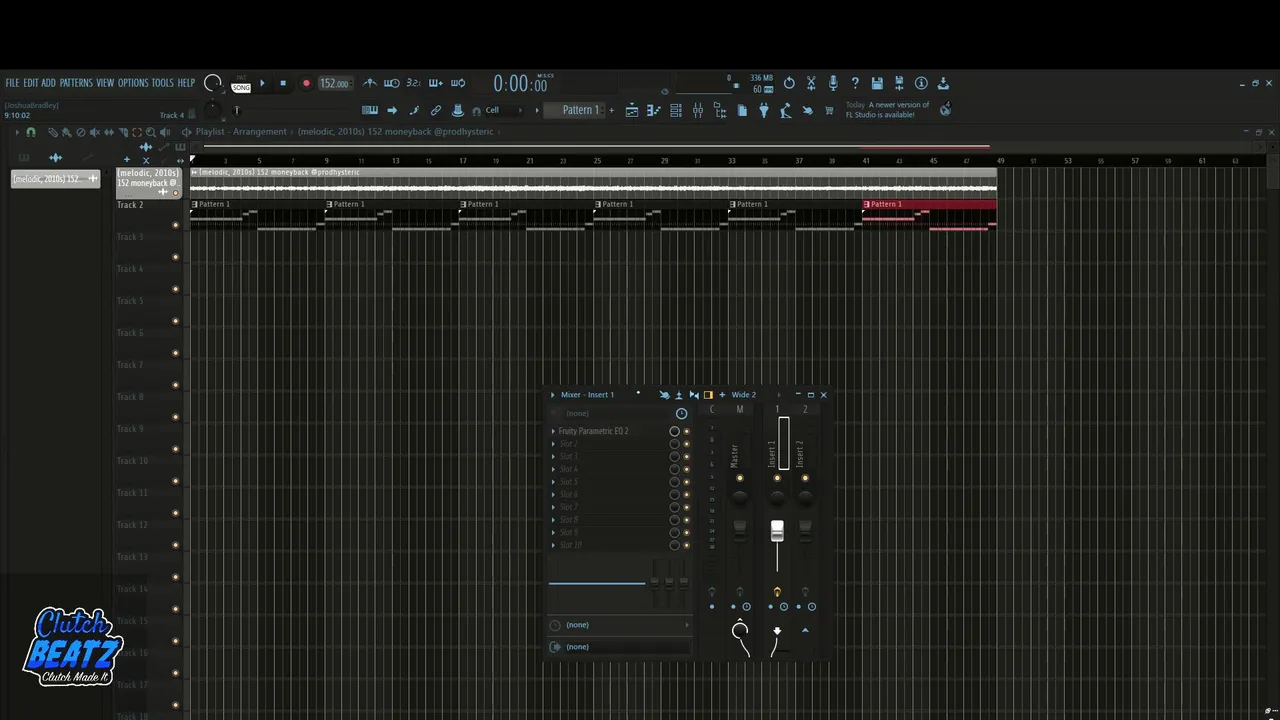Open the help question mark icon
This screenshot has width=1280, height=720.
tap(855, 83)
